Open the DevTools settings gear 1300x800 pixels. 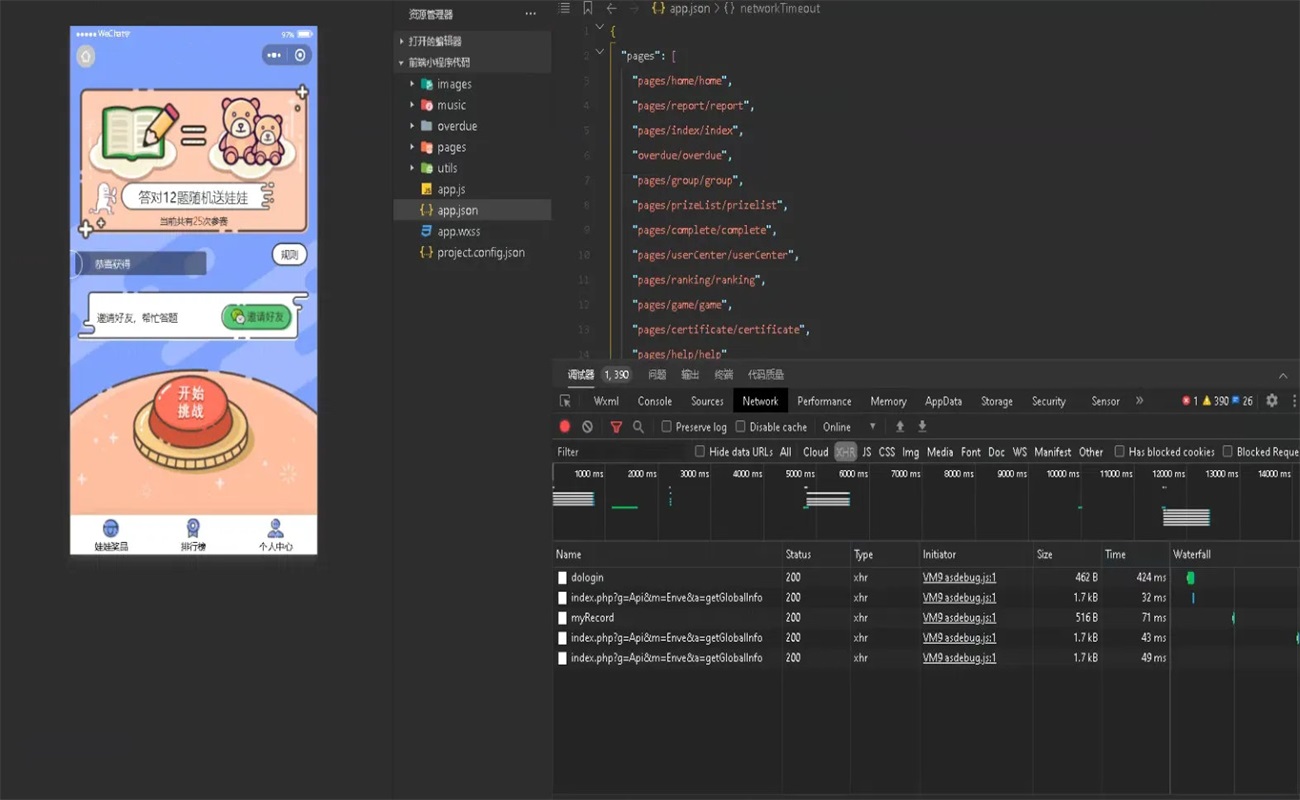click(x=1272, y=401)
